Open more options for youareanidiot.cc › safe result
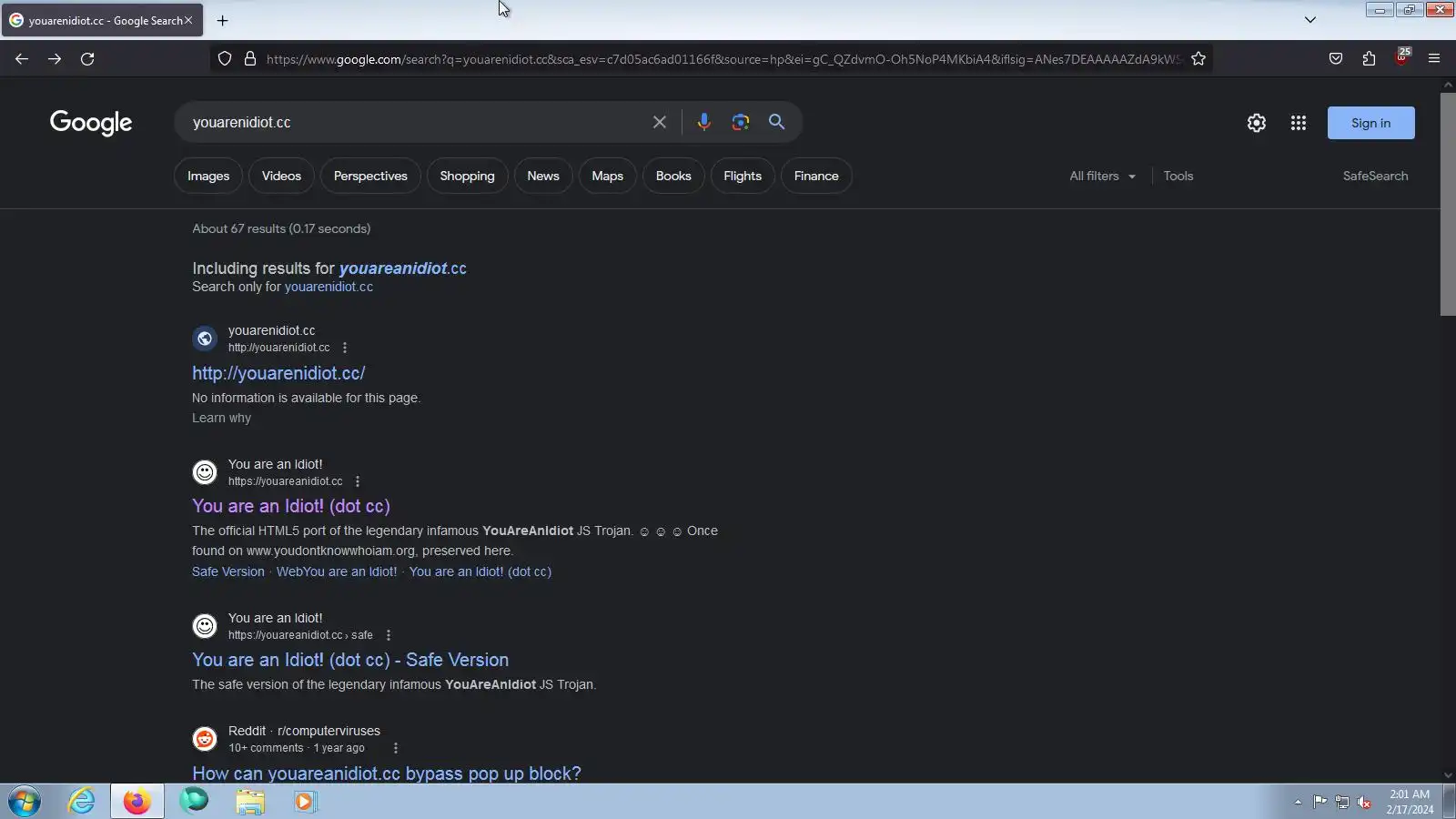This screenshot has height=819, width=1456. [x=389, y=635]
